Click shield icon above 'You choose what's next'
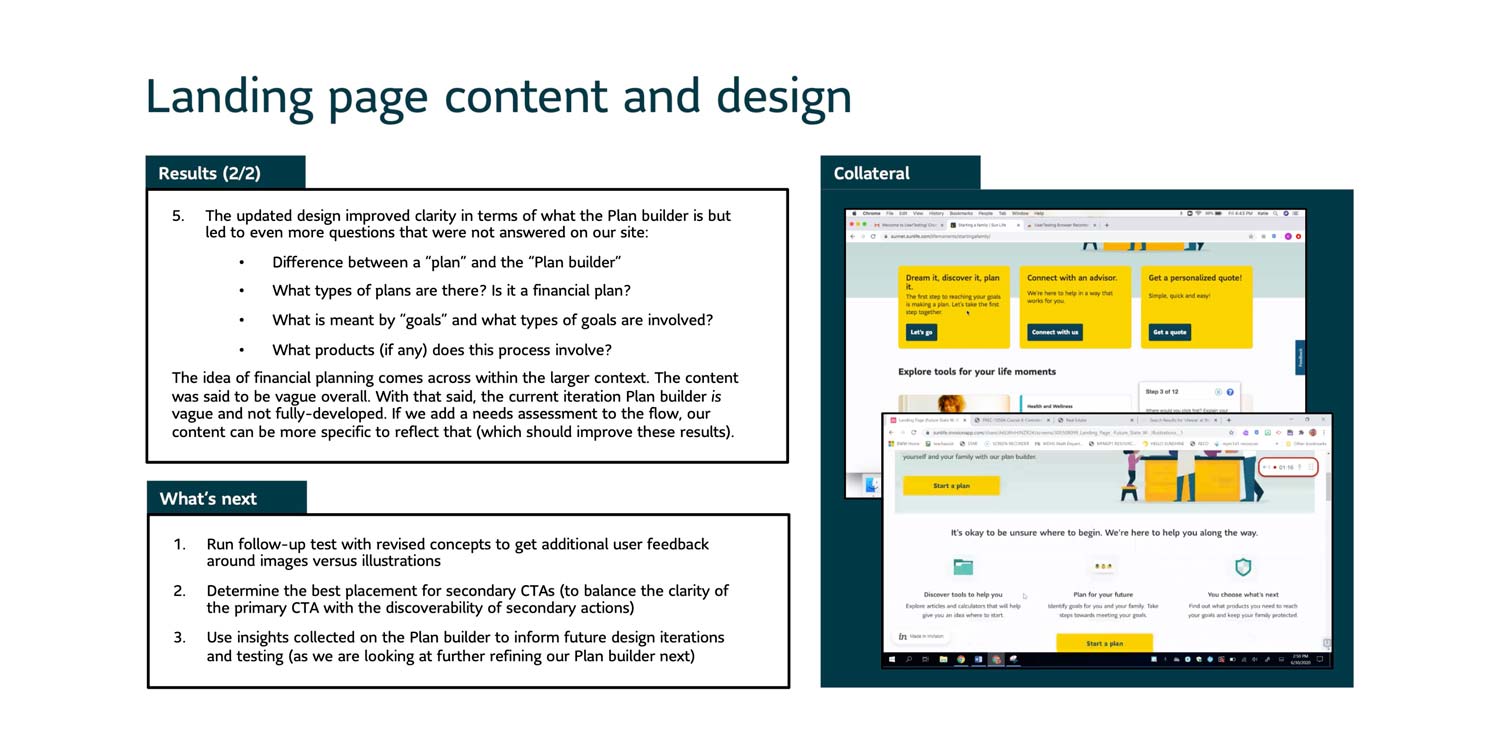Image resolution: width=1500 pixels, height=755 pixels. [1242, 567]
